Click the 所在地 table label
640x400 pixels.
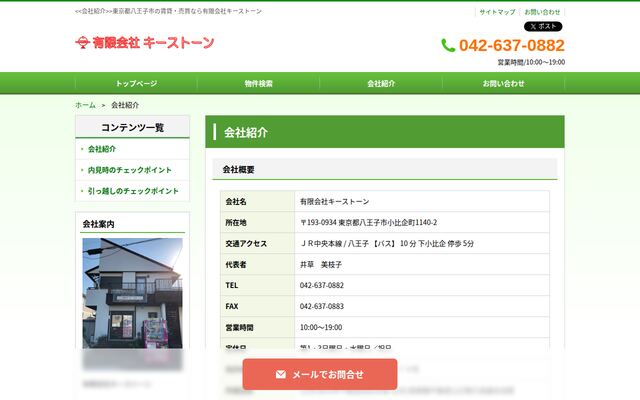[236, 222]
